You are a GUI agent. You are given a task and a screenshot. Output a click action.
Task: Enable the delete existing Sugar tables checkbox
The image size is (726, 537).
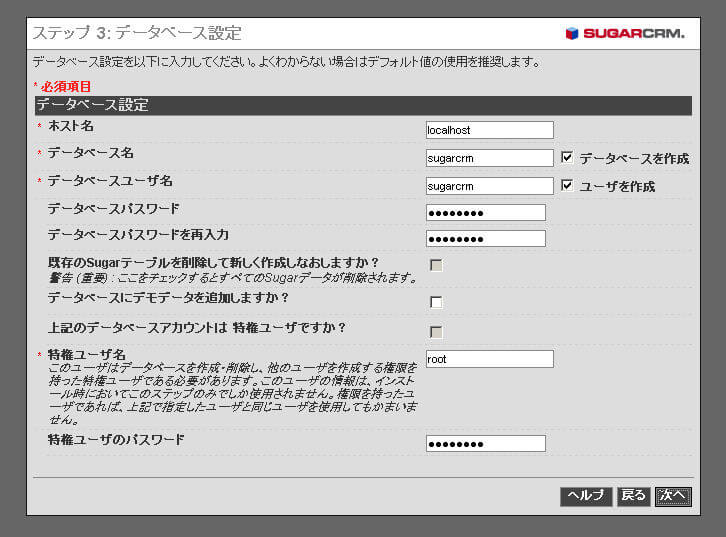coord(436,265)
